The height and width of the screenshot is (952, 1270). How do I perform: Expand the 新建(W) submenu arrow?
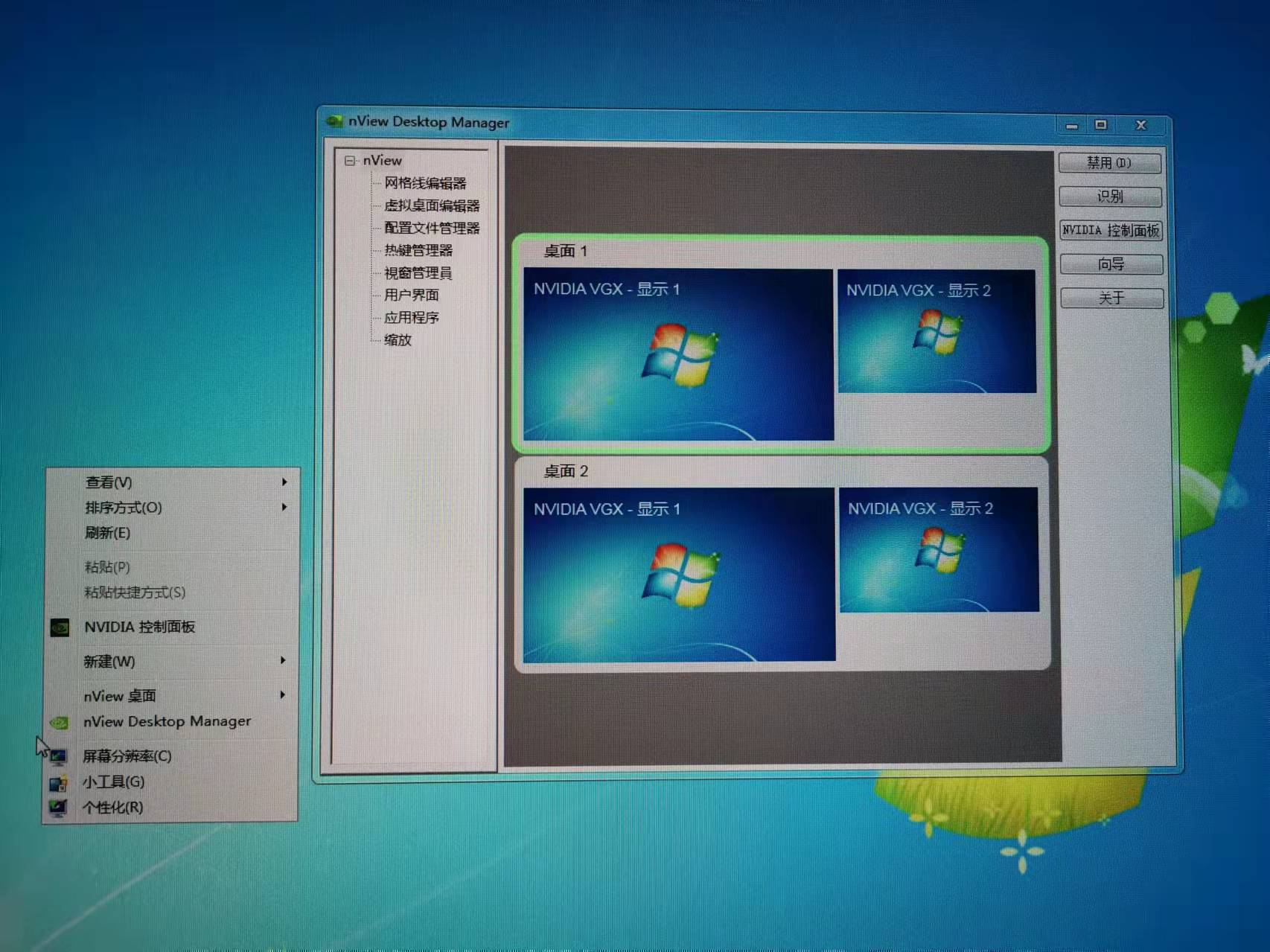283,661
